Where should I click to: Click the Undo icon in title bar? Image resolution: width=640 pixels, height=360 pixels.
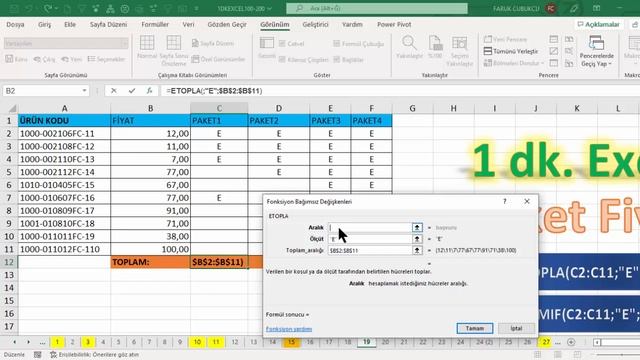pos(29,8)
